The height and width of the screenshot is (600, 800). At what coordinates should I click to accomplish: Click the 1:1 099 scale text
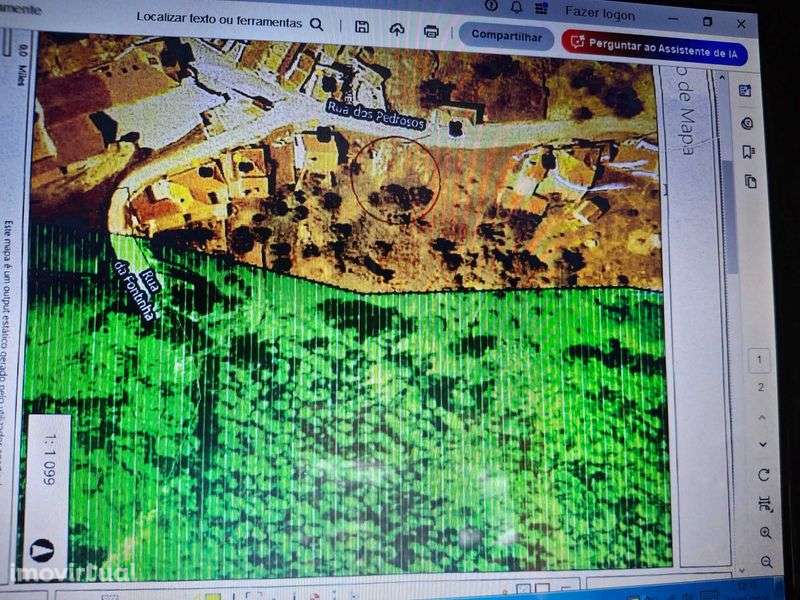pyautogui.click(x=49, y=460)
